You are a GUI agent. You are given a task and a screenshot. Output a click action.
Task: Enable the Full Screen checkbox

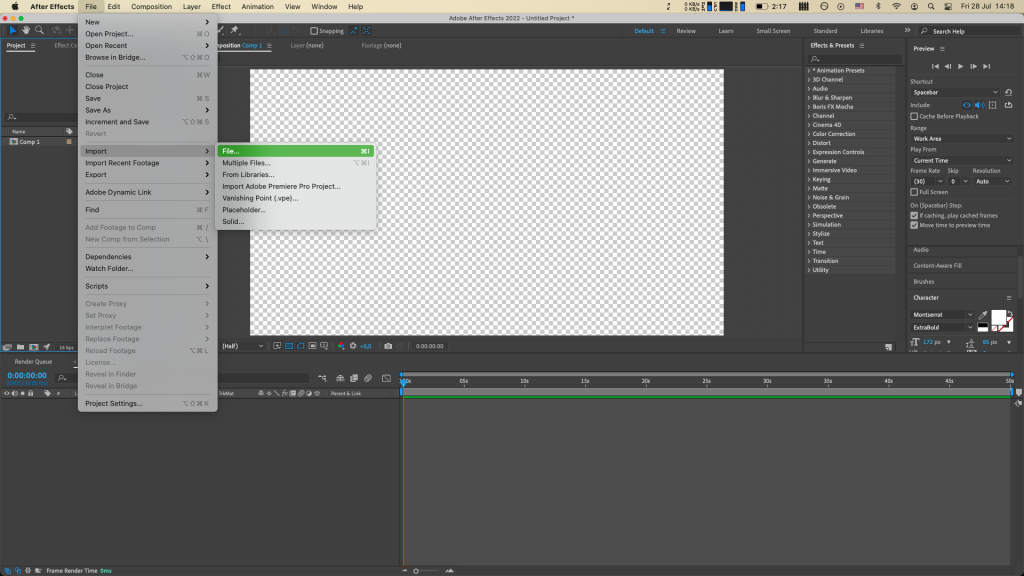point(914,192)
